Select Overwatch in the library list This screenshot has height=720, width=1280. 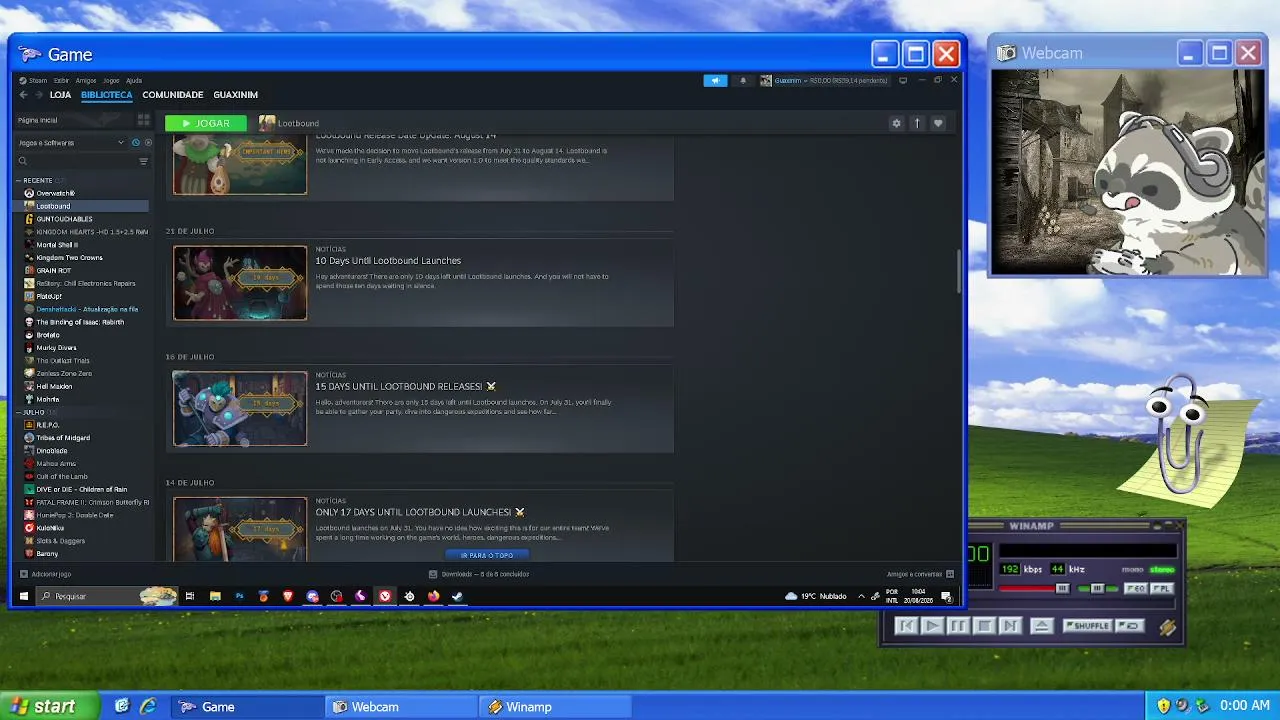56,193
